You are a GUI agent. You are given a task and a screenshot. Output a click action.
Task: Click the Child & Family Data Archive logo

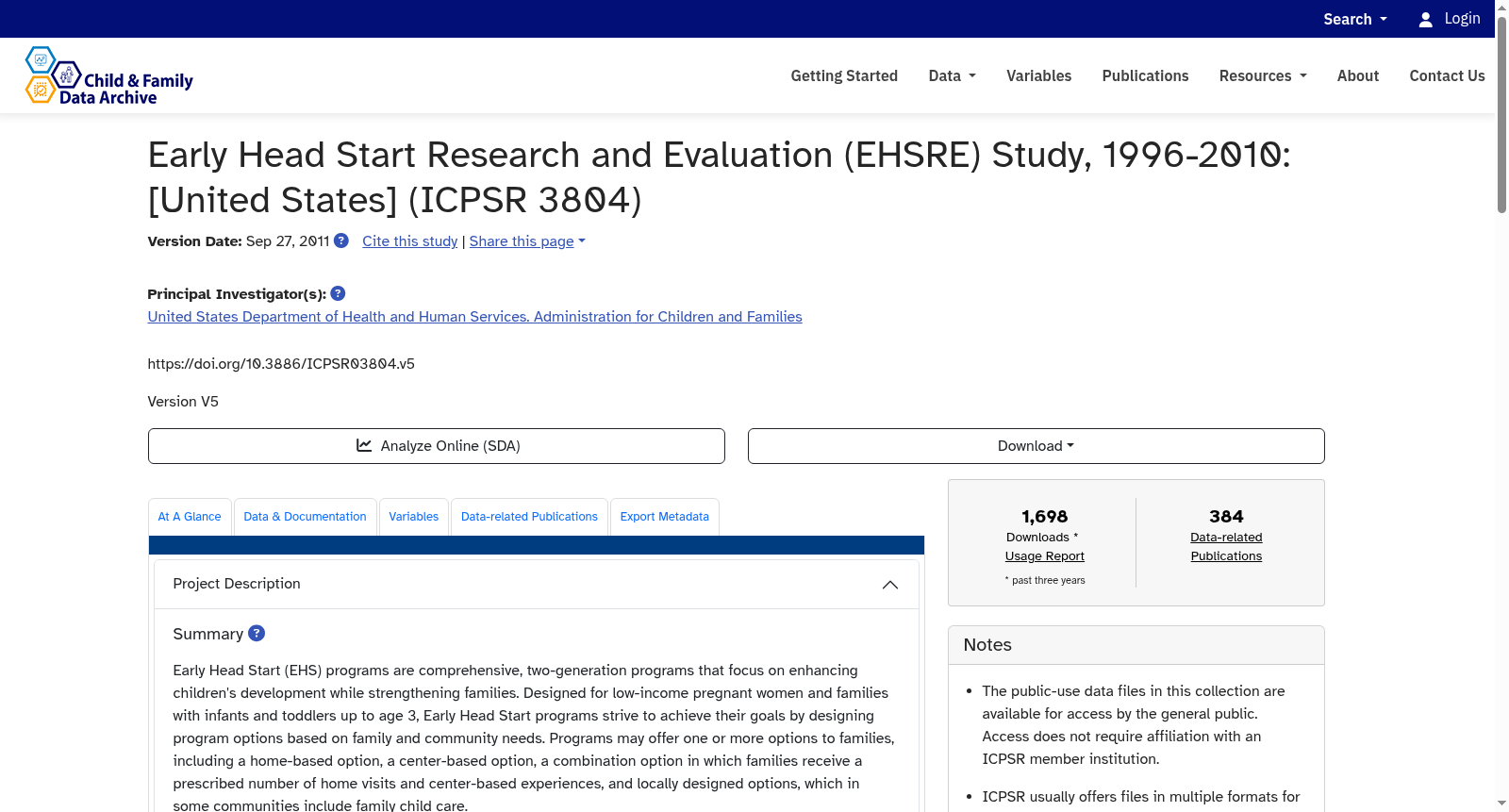coord(108,75)
